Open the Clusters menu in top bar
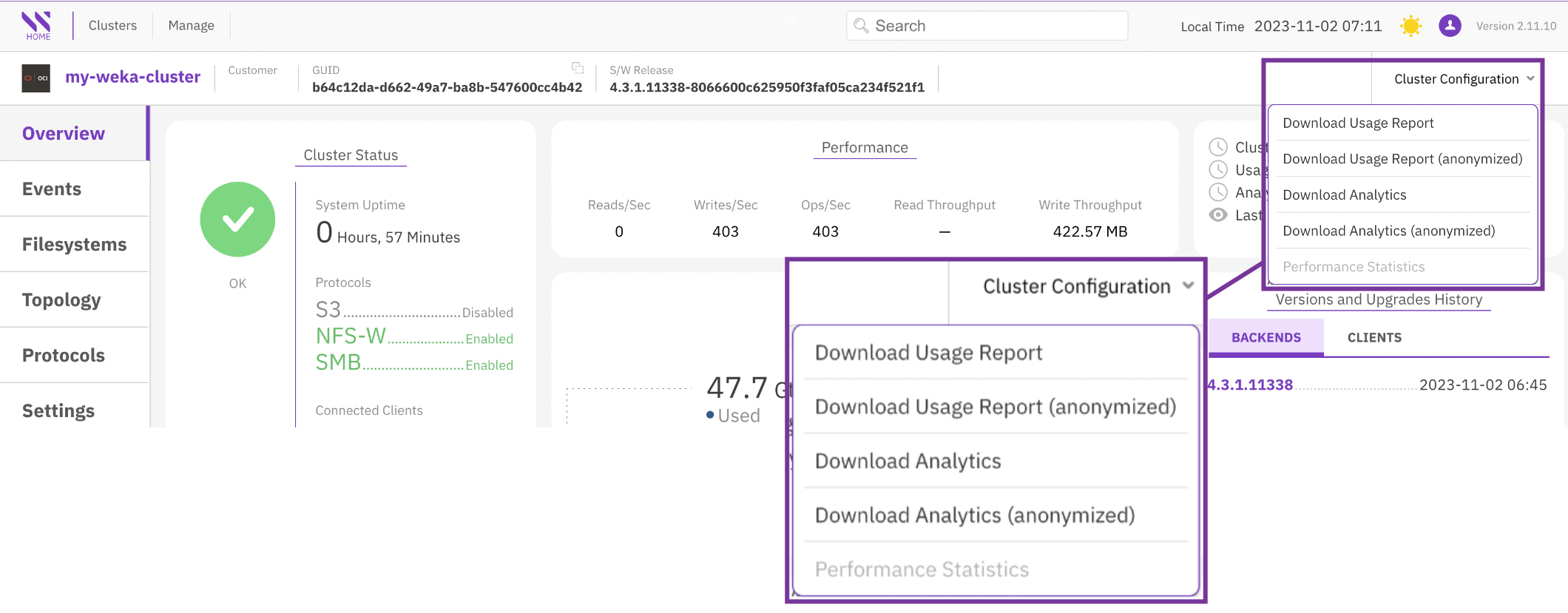The image size is (1568, 613). 112,25
